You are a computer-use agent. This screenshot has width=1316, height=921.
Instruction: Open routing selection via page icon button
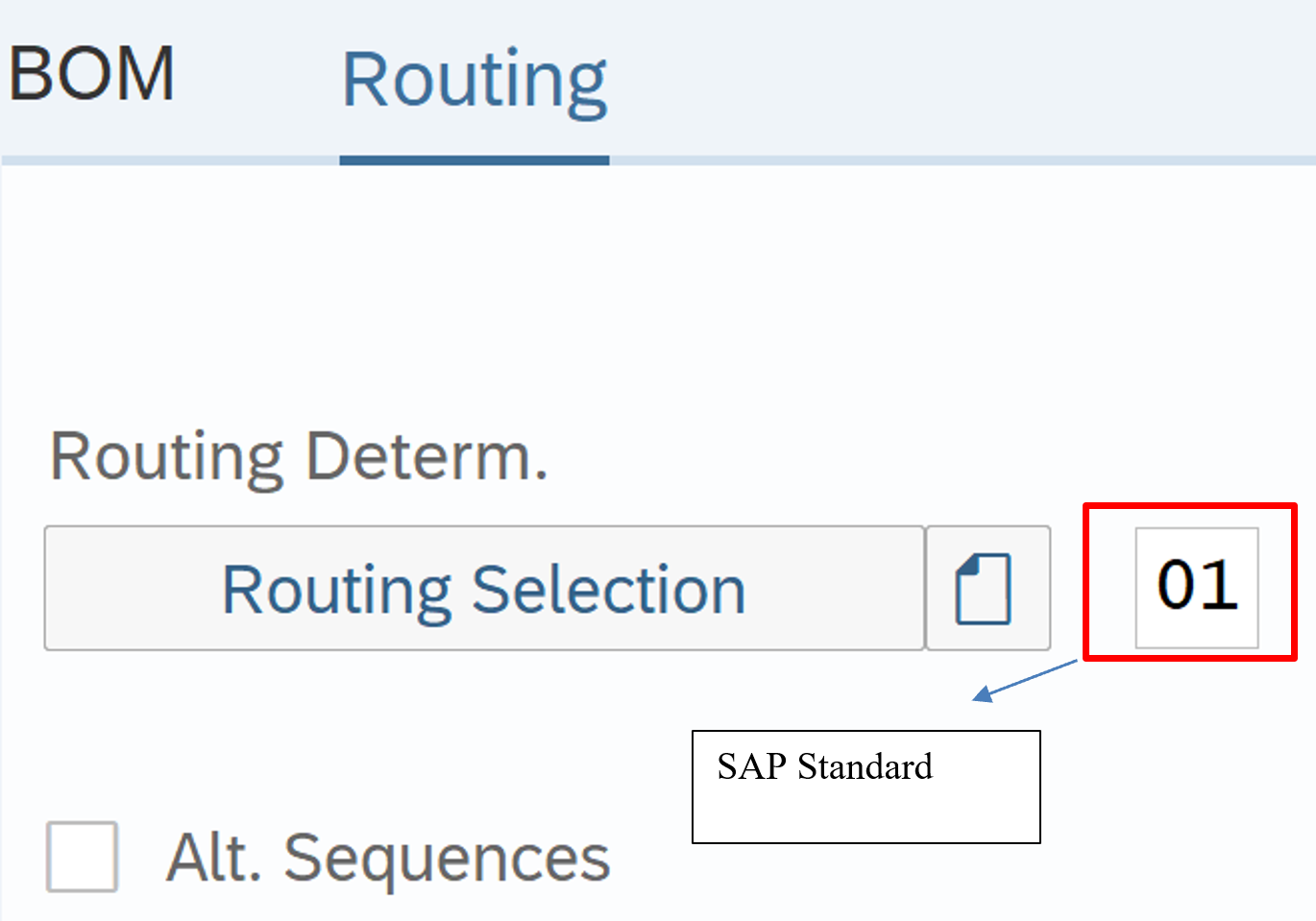(987, 589)
